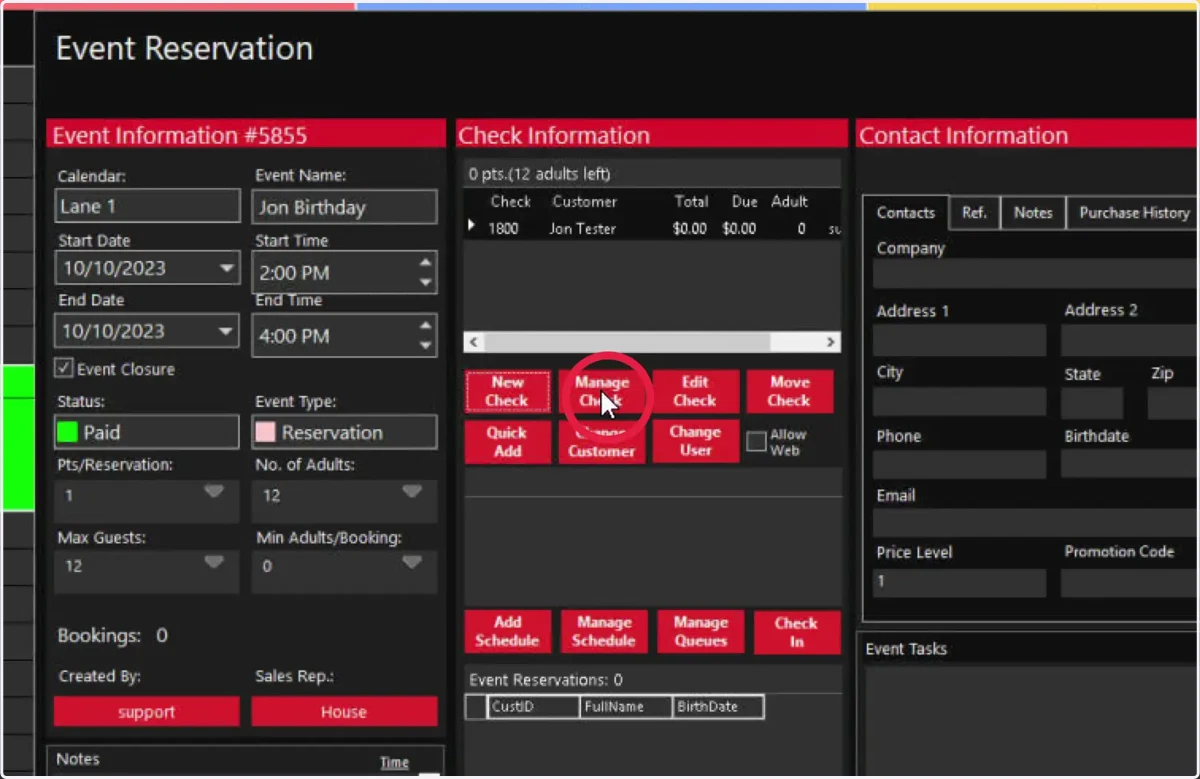1200x779 pixels.
Task: Click the support Created By button
Action: (x=147, y=712)
